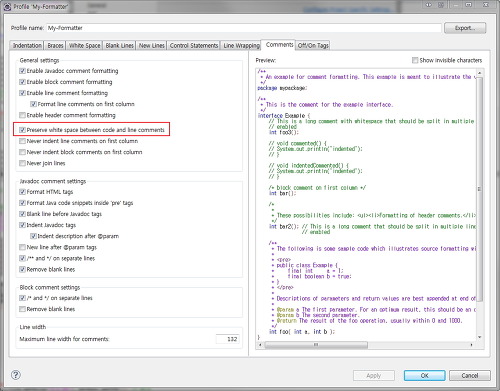Toggle Blank line before Javadoc tags
The height and width of the screenshot is (391, 500).
22,214
